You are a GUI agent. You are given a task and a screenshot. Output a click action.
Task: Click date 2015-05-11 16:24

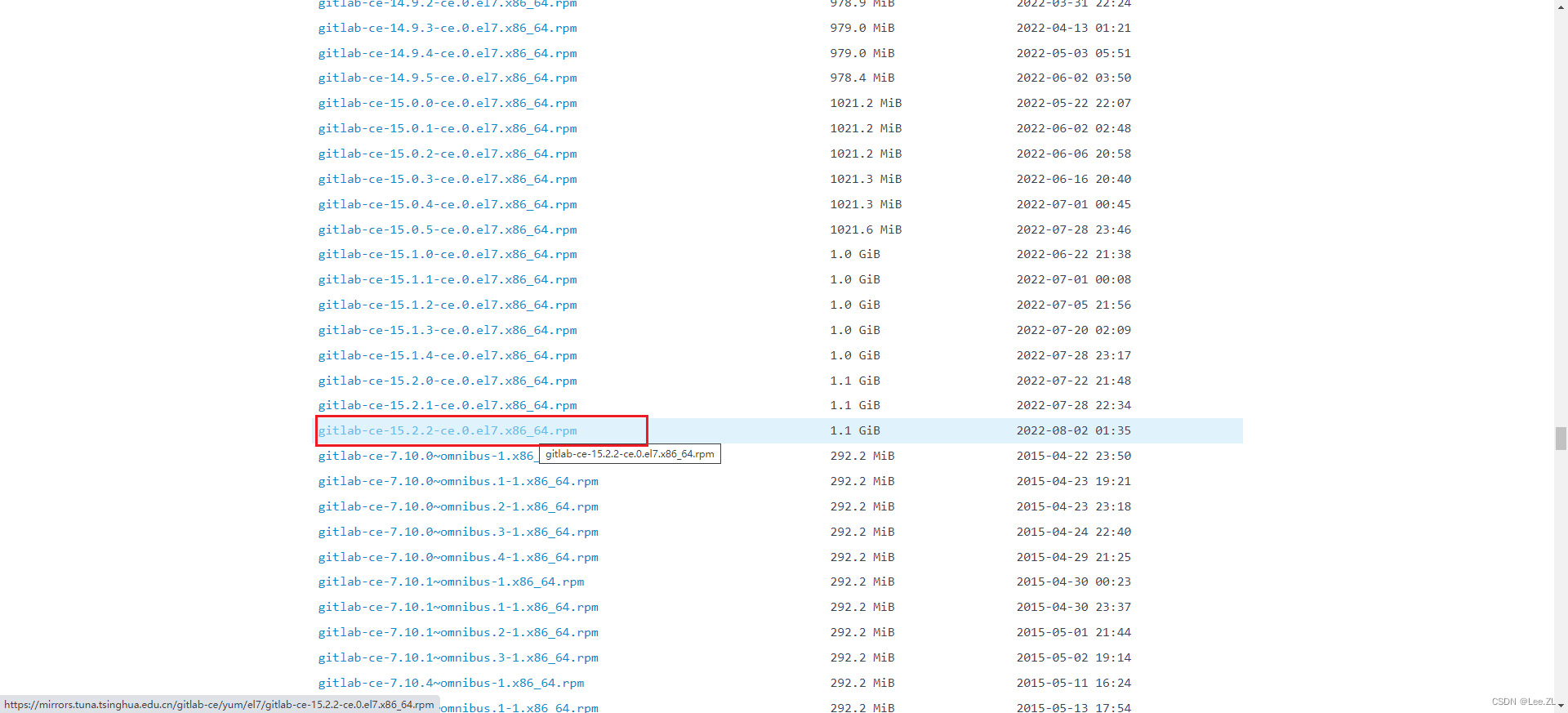click(x=1074, y=683)
